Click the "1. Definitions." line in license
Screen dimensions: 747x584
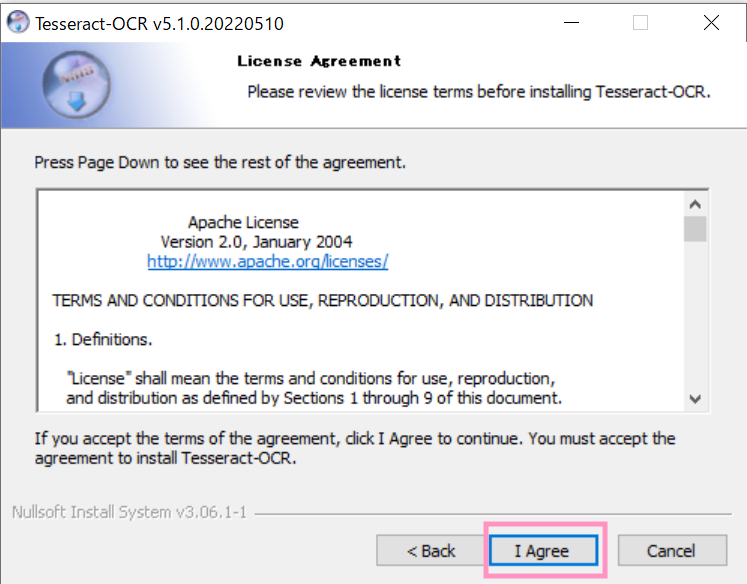103,340
